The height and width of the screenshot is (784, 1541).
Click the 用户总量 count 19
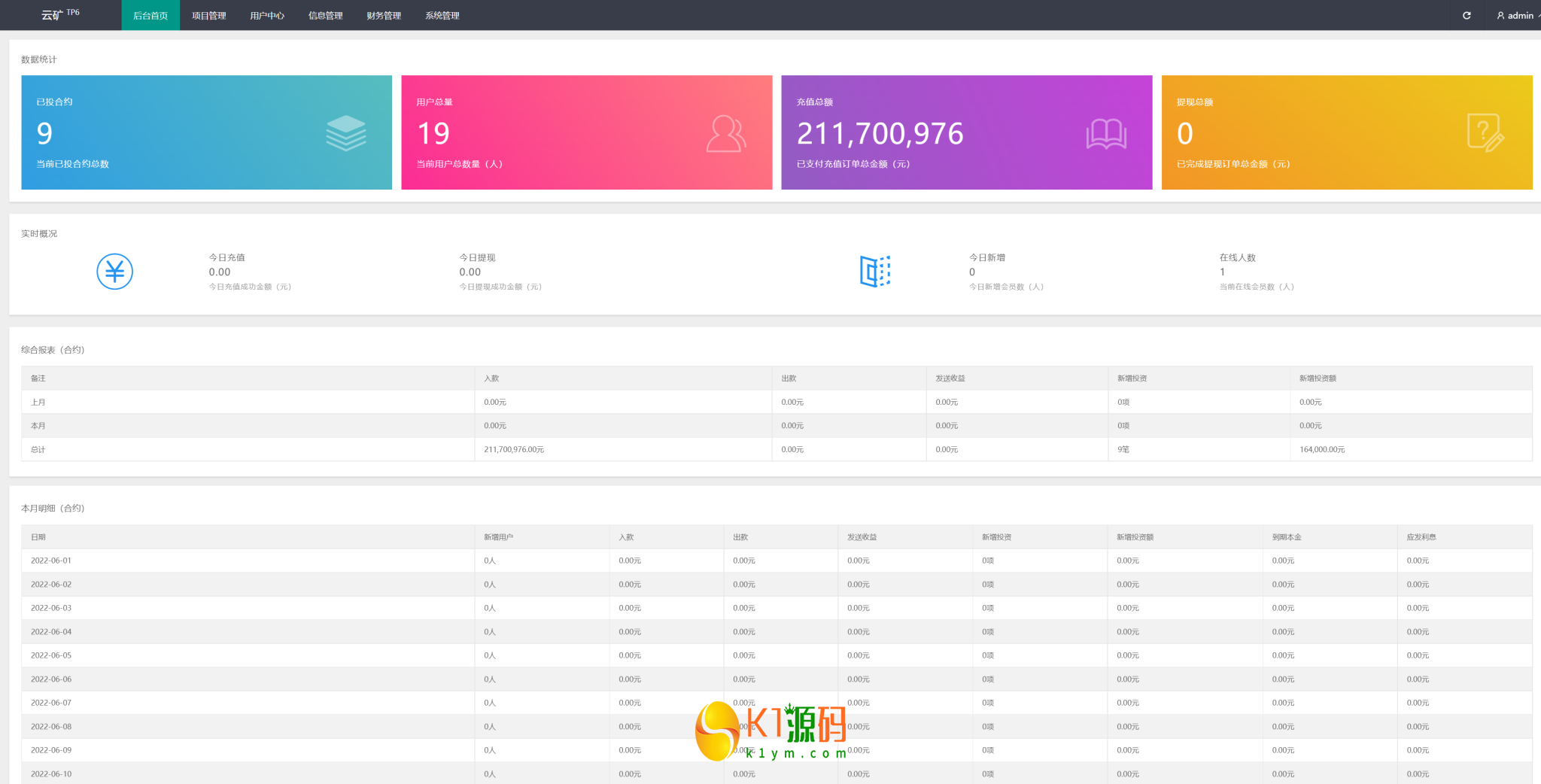(x=433, y=134)
